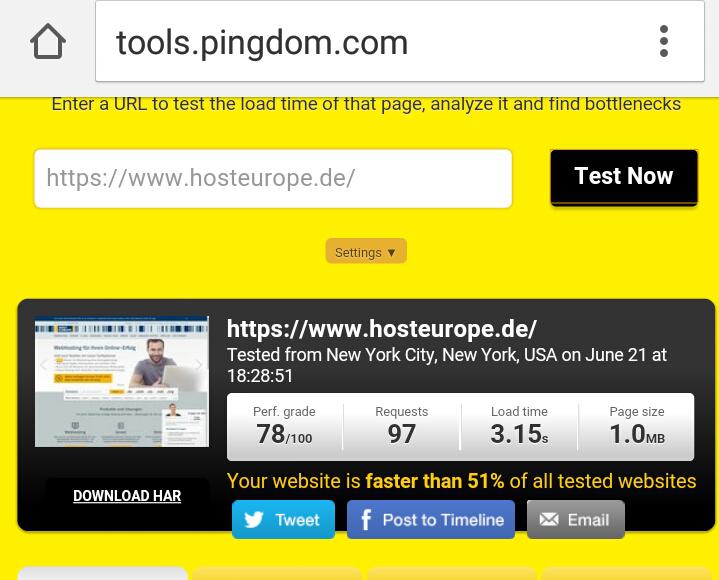Switch to the second yellow results tab
The image size is (719, 580).
[x=277, y=573]
